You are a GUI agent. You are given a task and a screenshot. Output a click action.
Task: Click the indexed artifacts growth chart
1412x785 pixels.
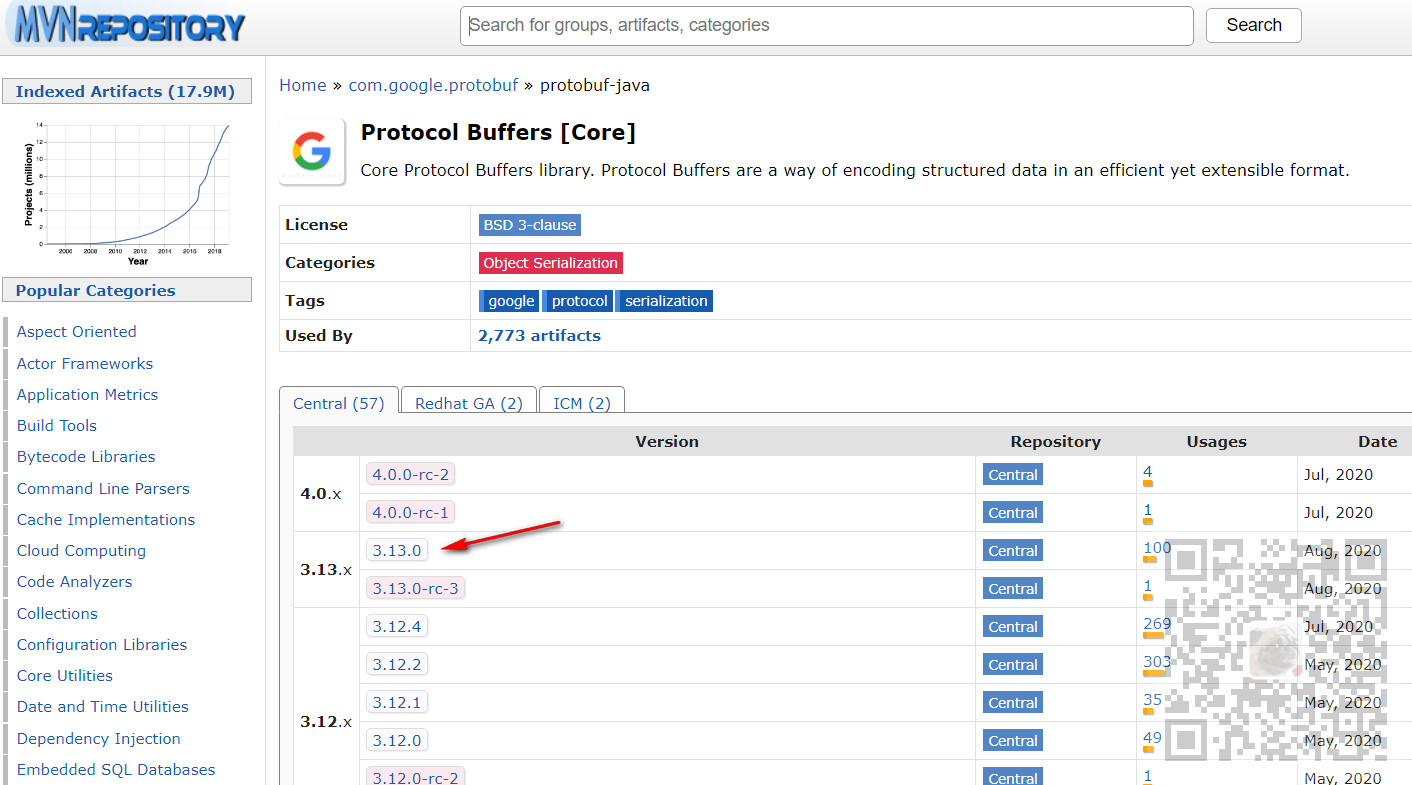[127, 192]
